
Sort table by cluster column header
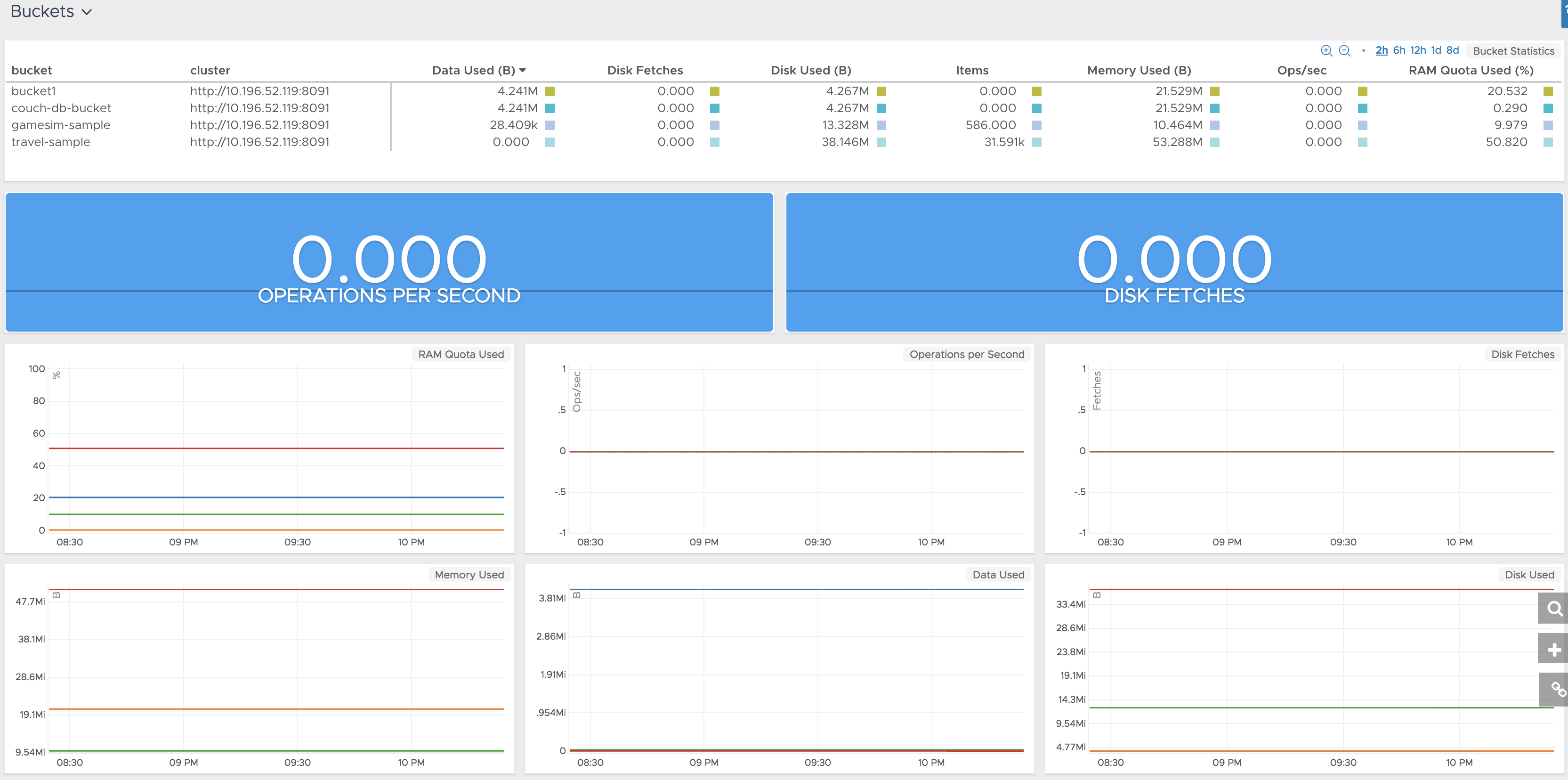coord(210,71)
